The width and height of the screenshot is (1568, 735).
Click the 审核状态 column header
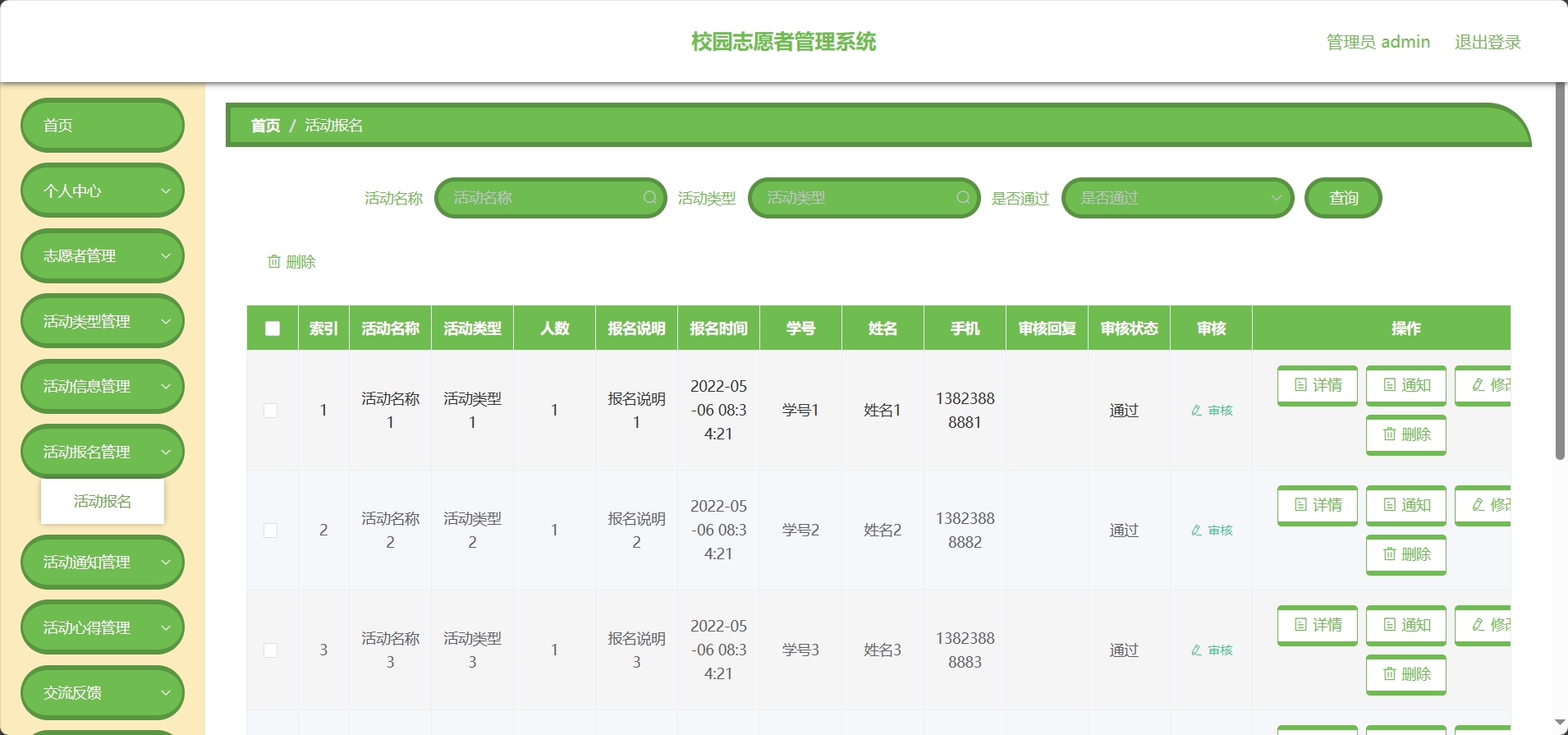[1129, 328]
